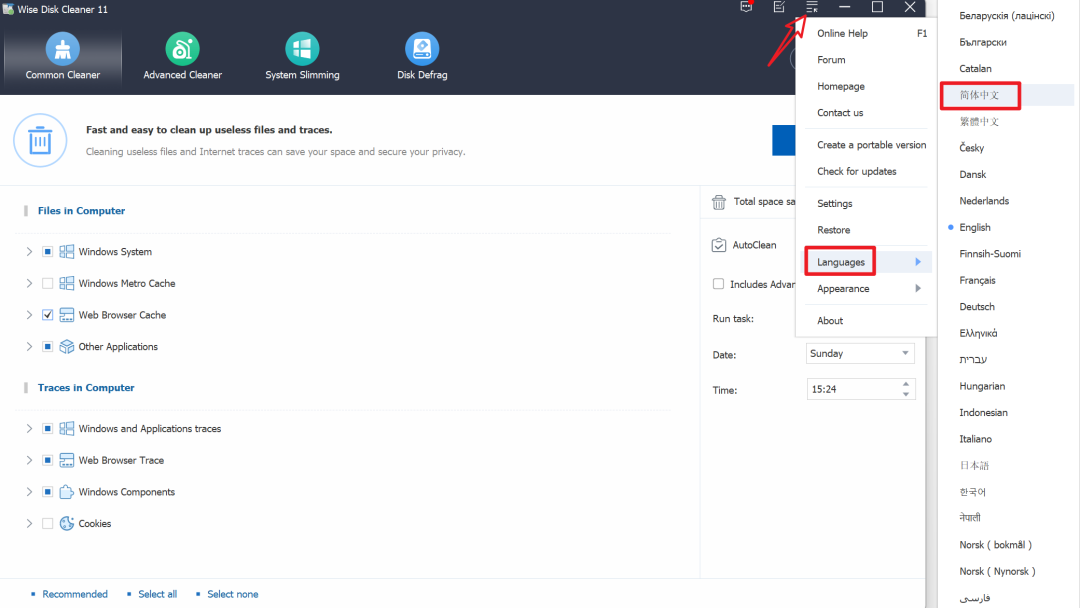
Task: Increase the Time value with up arrow
Action: point(906,384)
